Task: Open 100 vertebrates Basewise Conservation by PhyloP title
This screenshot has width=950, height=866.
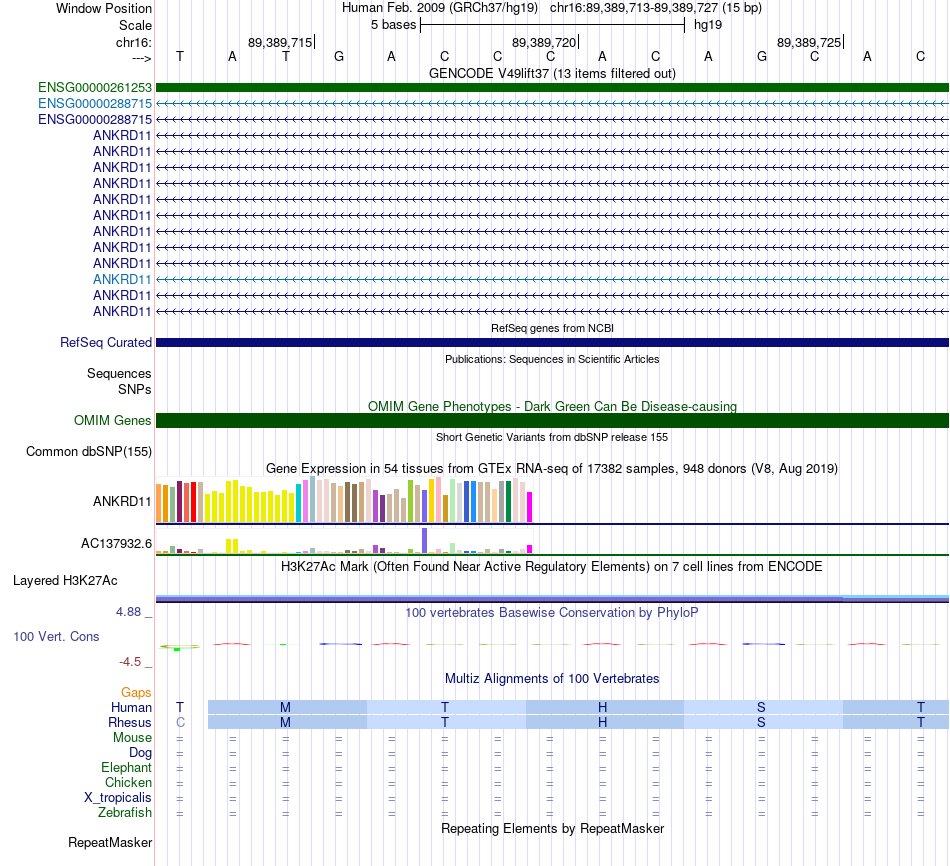Action: click(x=552, y=613)
